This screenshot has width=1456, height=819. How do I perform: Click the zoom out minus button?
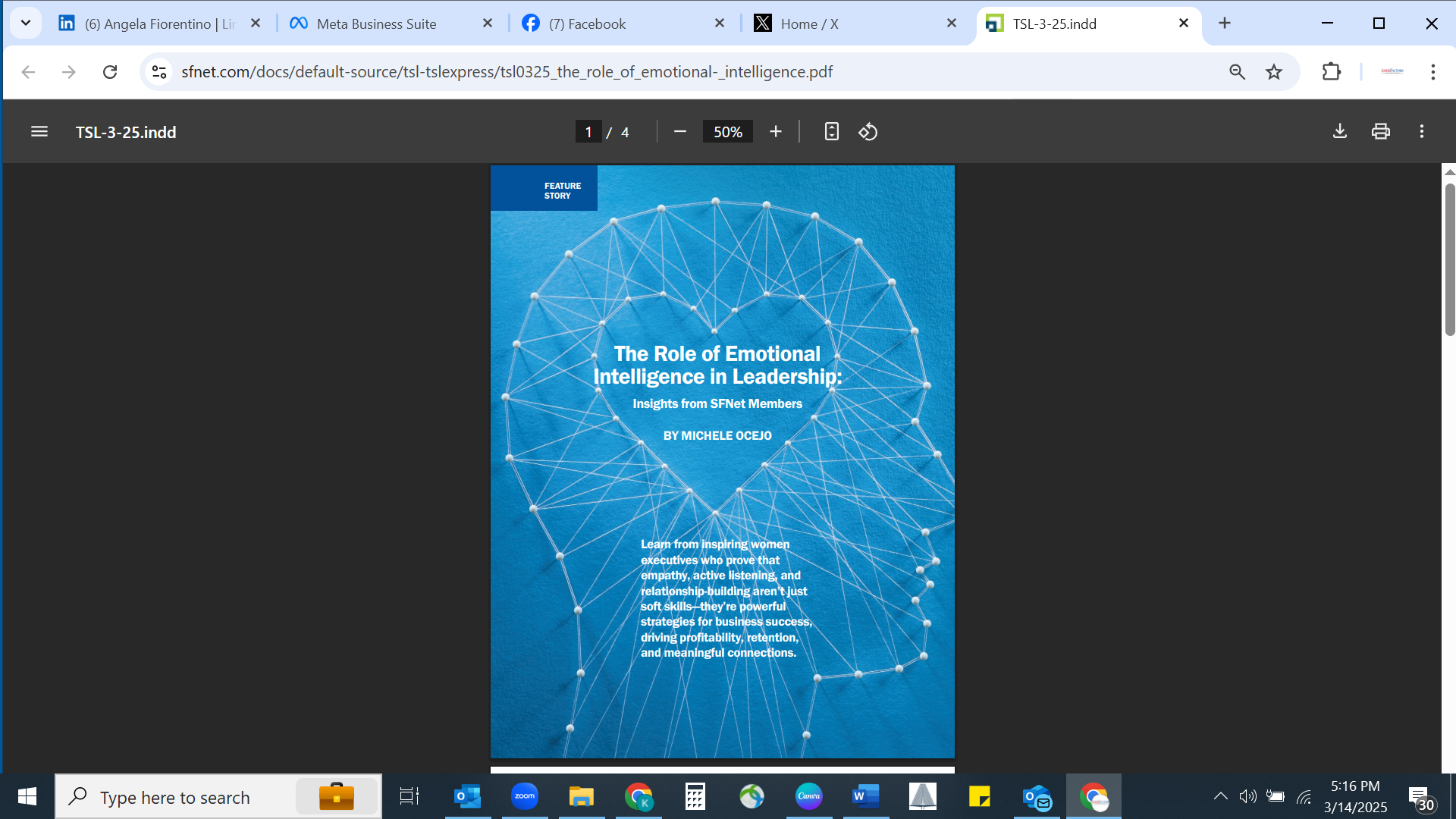(x=680, y=132)
